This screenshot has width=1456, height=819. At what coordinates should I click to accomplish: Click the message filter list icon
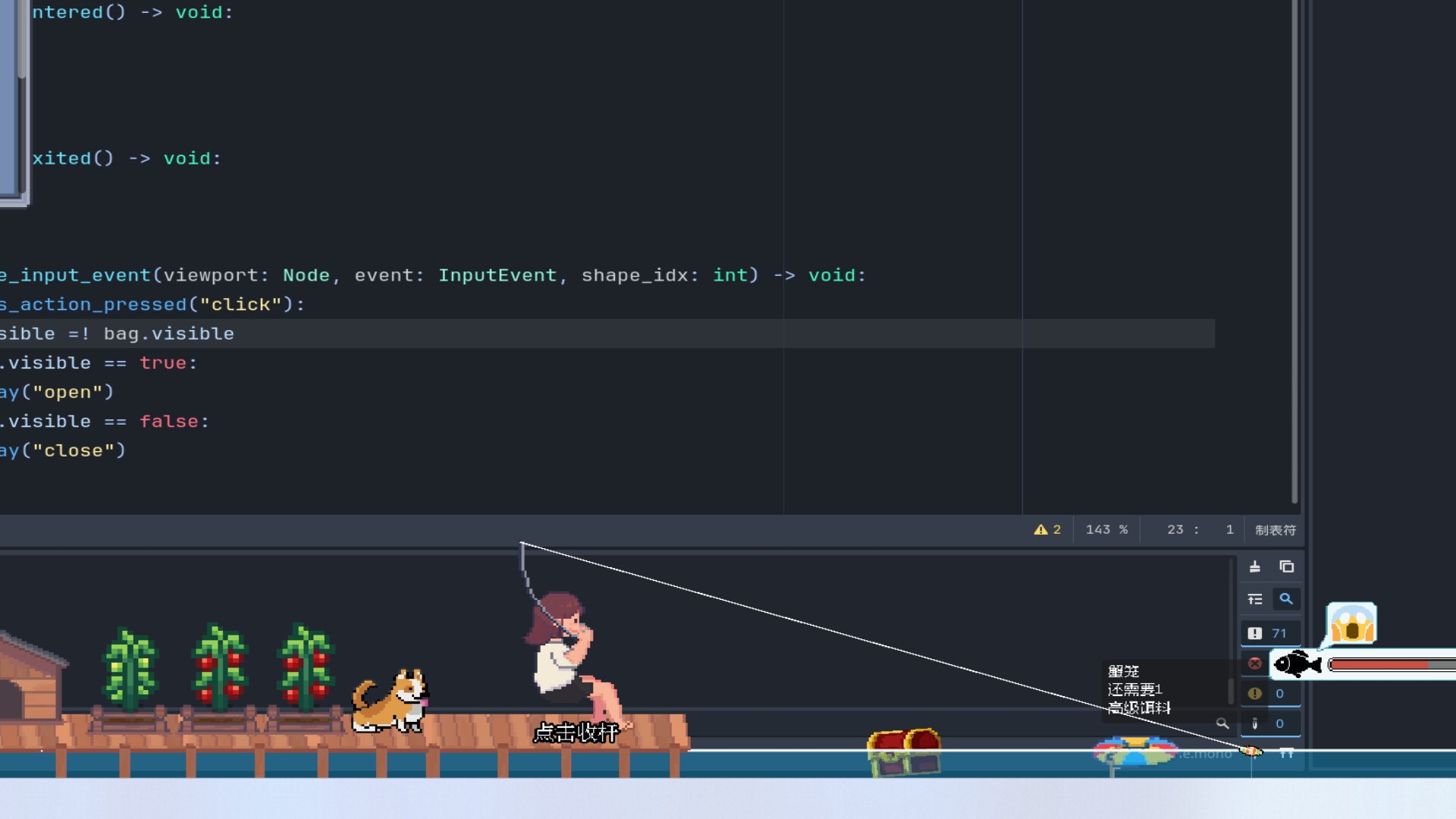pos(1255,598)
